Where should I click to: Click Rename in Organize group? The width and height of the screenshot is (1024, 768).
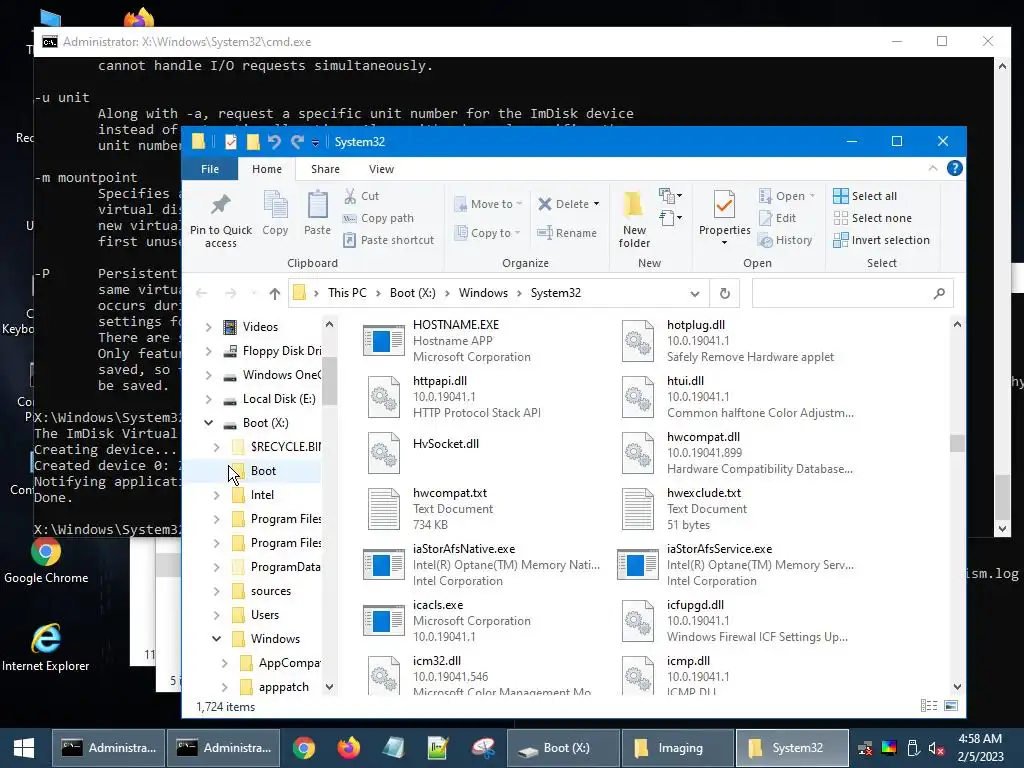[567, 232]
